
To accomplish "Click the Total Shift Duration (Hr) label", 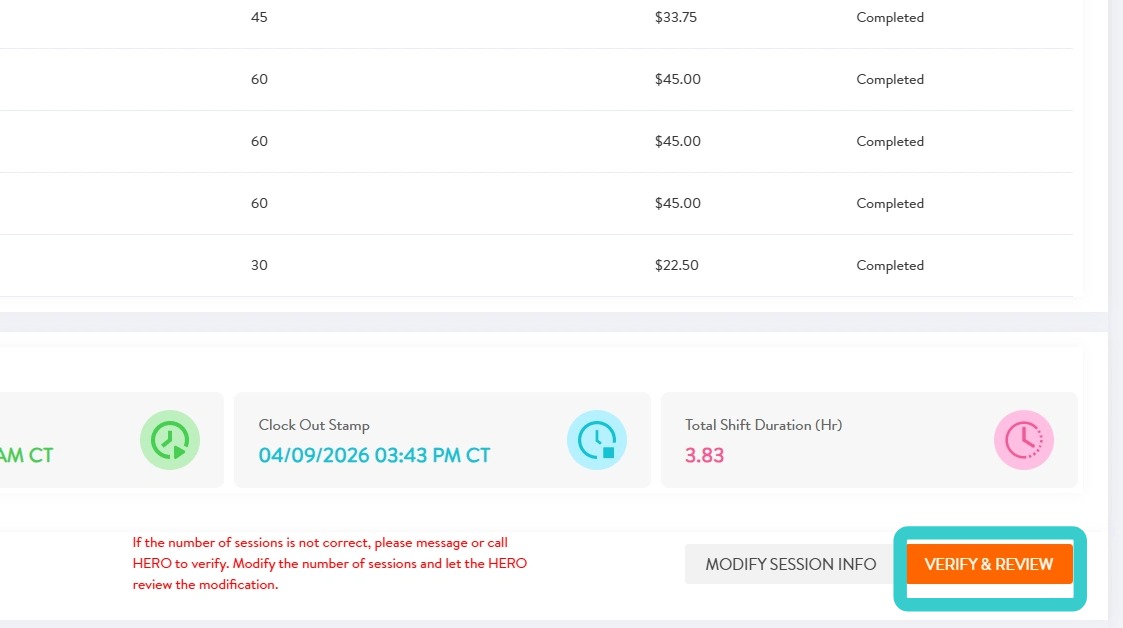I will point(763,425).
